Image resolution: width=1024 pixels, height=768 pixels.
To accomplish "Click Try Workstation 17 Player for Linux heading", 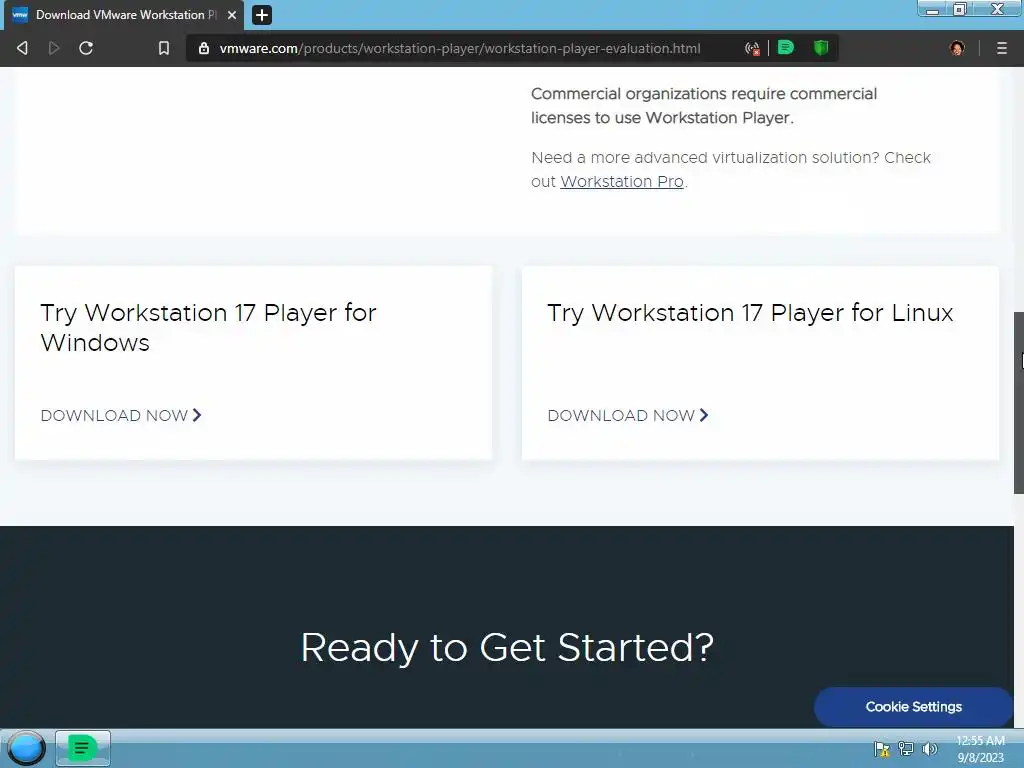I will pos(750,313).
